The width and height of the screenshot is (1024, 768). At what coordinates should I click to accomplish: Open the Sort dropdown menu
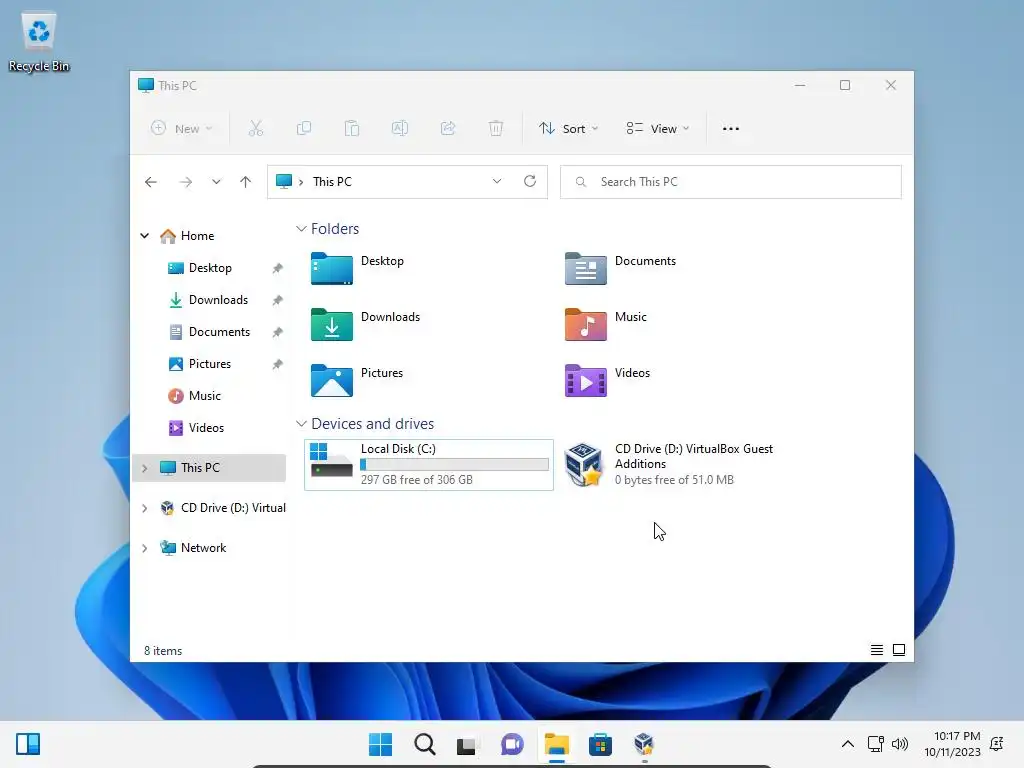[x=568, y=129]
